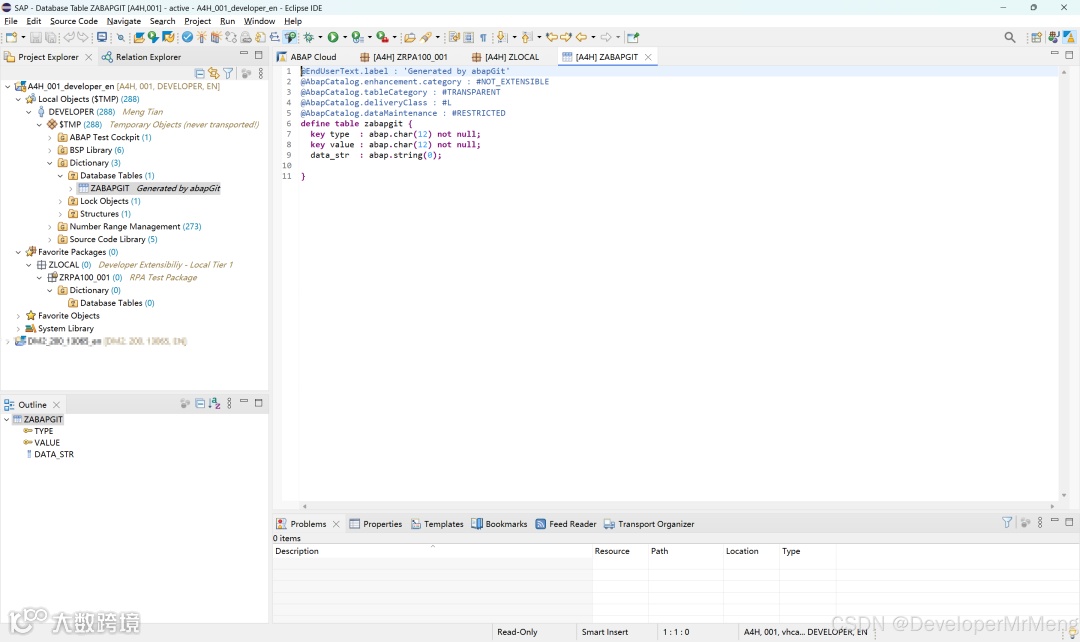Toggle alphabetical sort in Outline view
This screenshot has width=1080, height=642.
pos(214,404)
